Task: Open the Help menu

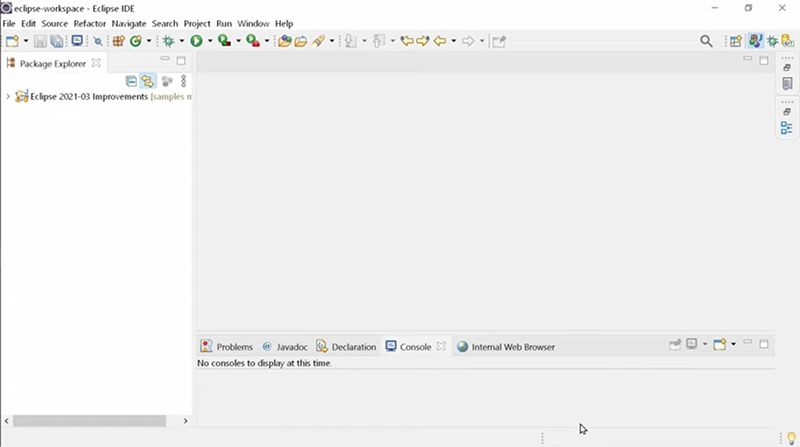Action: pyautogui.click(x=284, y=23)
